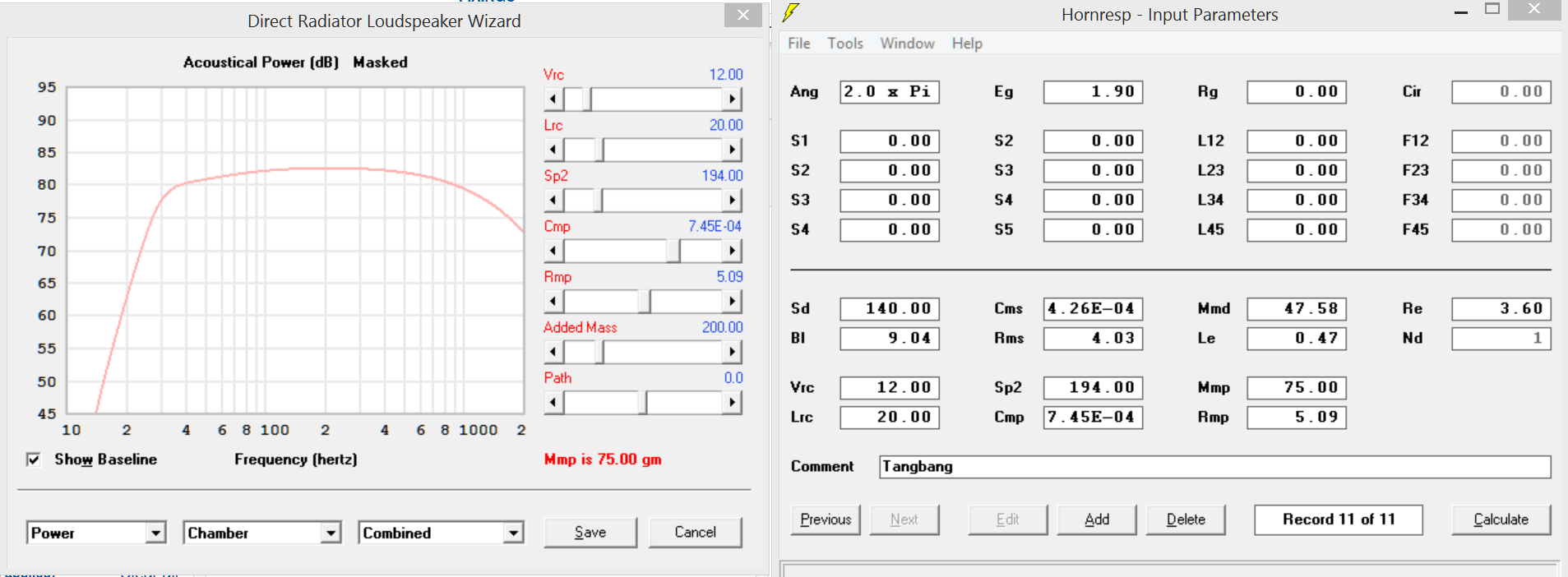1568x577 pixels.
Task: Click the Lrc slider left arrow
Action: (x=553, y=150)
